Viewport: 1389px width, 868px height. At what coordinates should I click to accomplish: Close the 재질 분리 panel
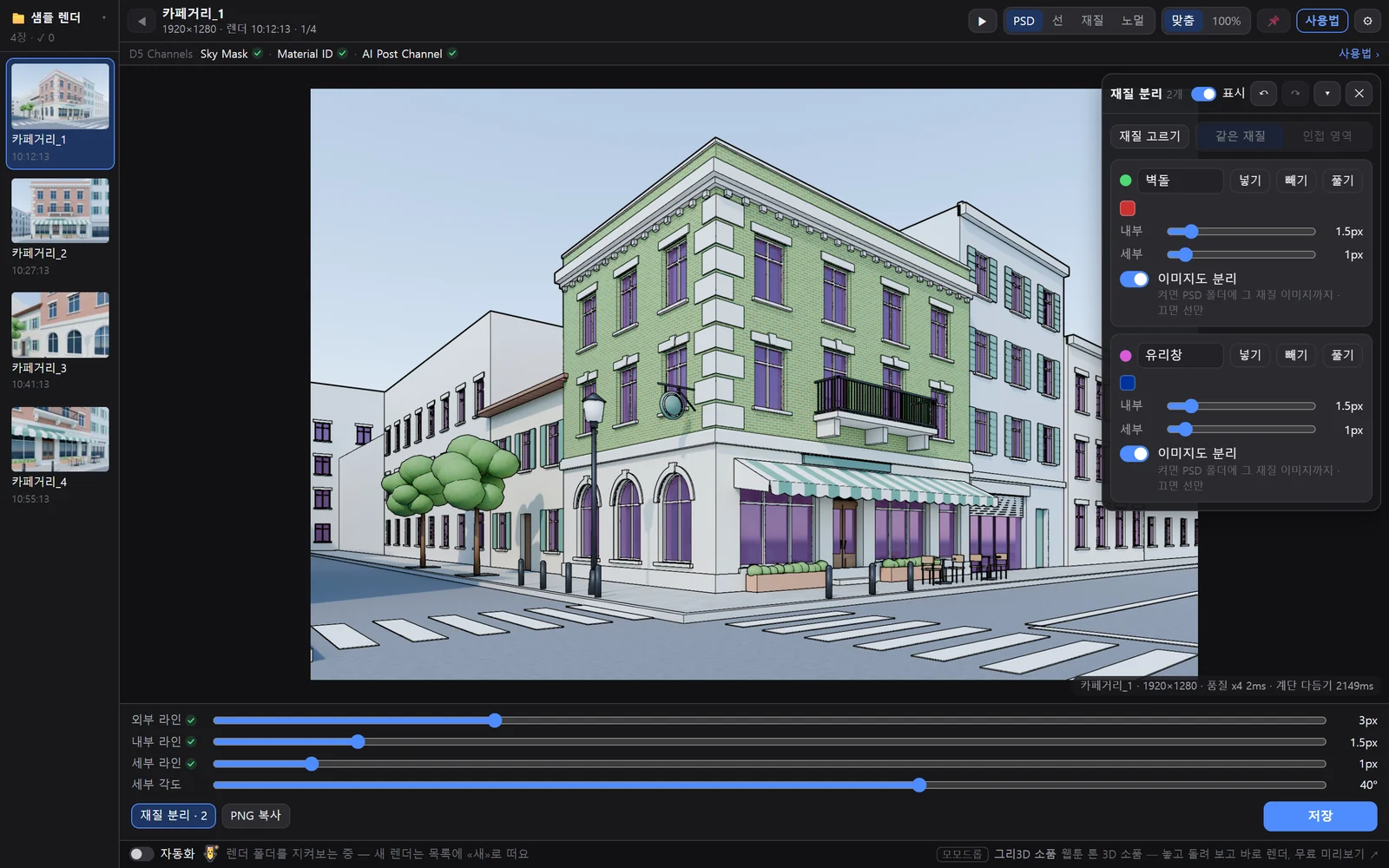click(1359, 94)
